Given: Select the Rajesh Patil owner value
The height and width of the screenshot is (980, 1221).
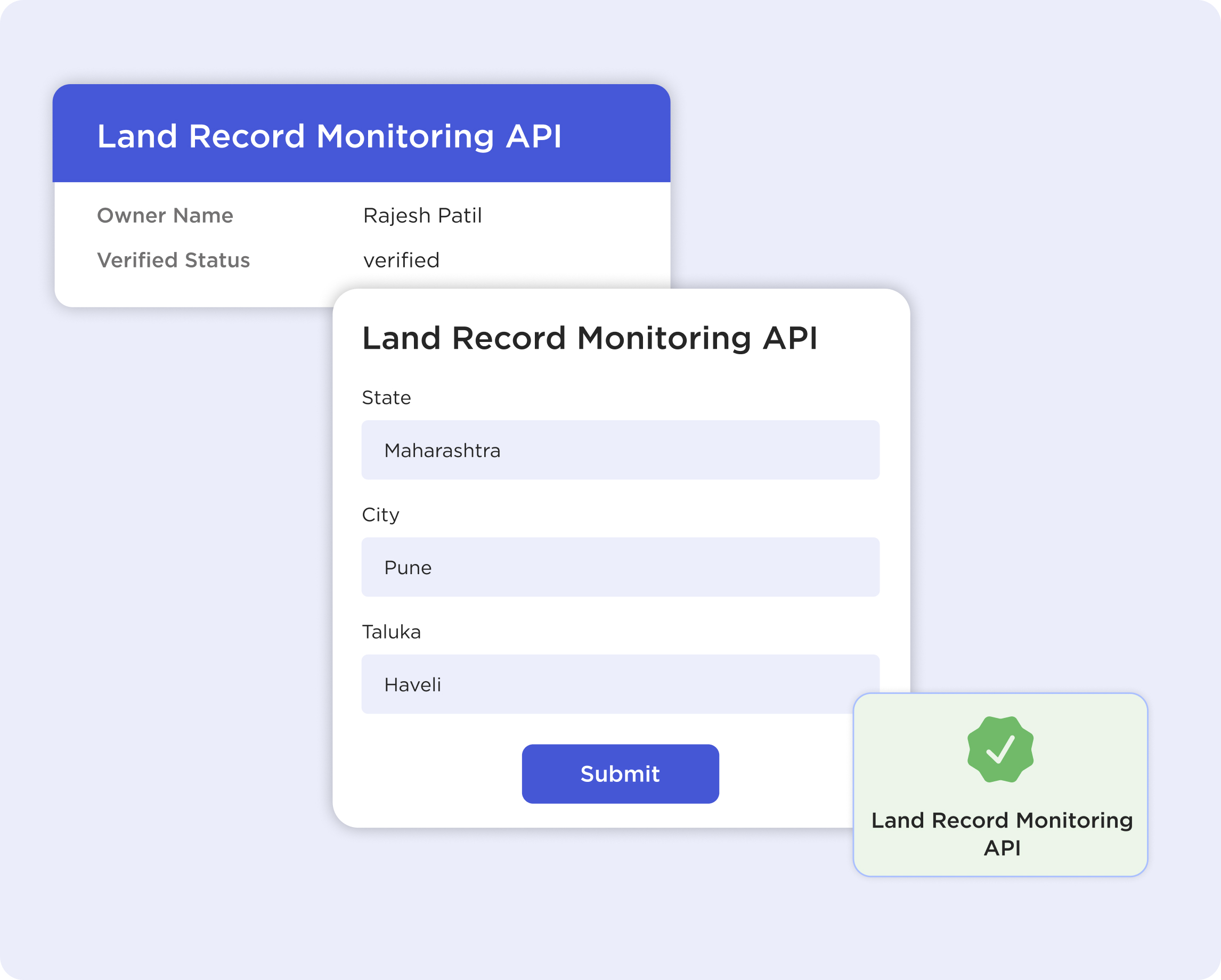Looking at the screenshot, I should pos(422,216).
